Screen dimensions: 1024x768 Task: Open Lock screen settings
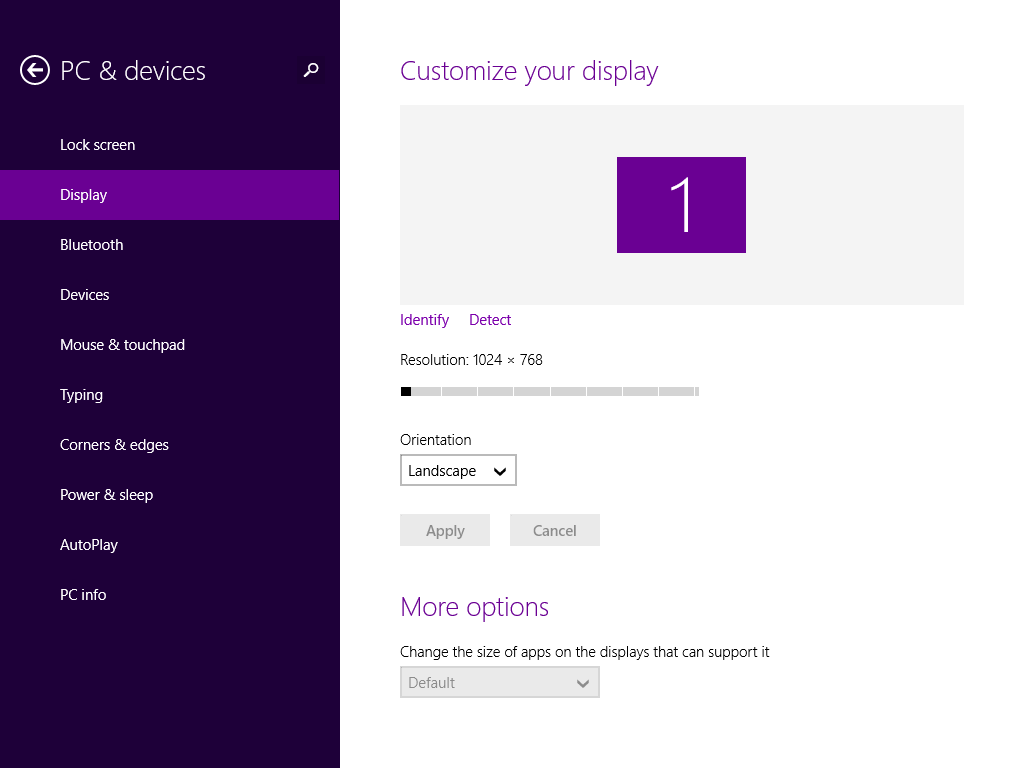tap(170, 145)
